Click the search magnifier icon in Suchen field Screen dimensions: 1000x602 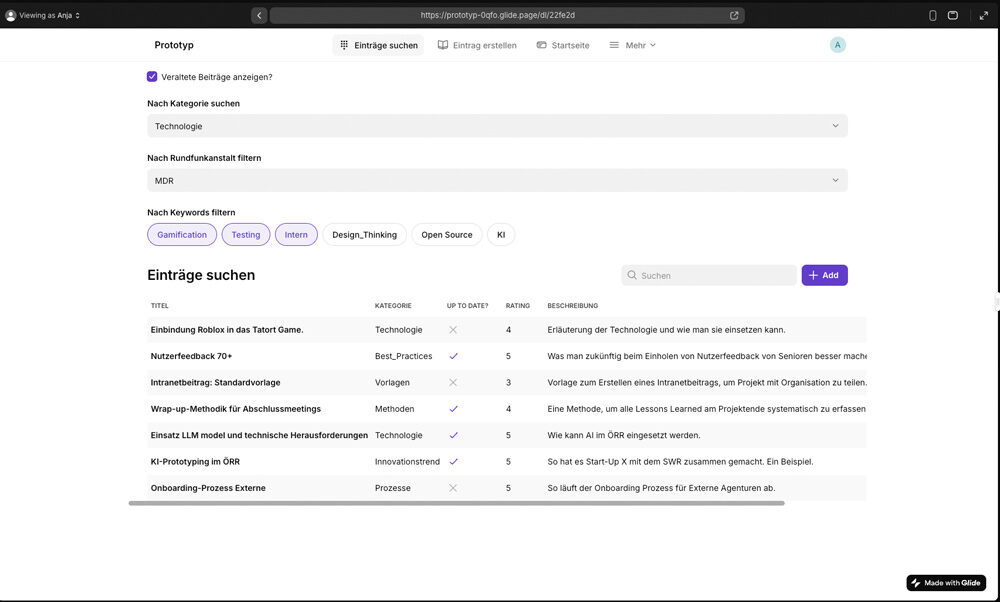coord(632,275)
